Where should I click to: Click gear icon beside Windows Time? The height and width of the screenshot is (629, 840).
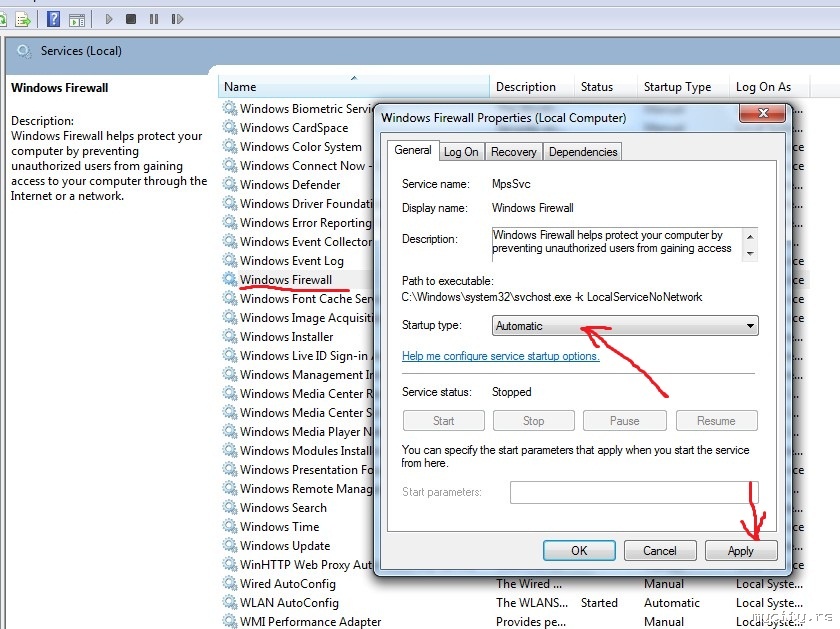point(230,526)
